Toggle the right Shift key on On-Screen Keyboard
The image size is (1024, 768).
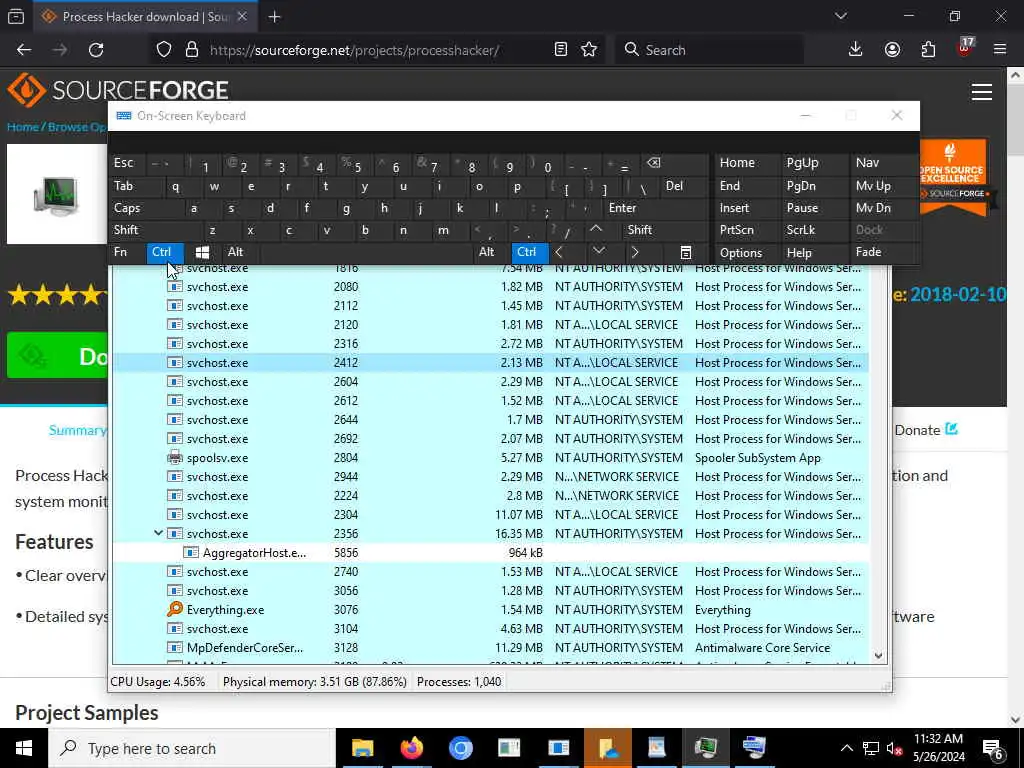pyautogui.click(x=665, y=230)
